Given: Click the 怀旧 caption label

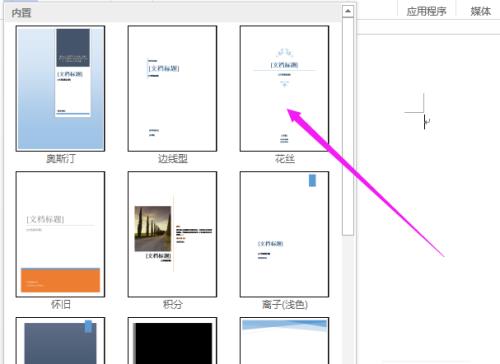Looking at the screenshot, I should [61, 304].
